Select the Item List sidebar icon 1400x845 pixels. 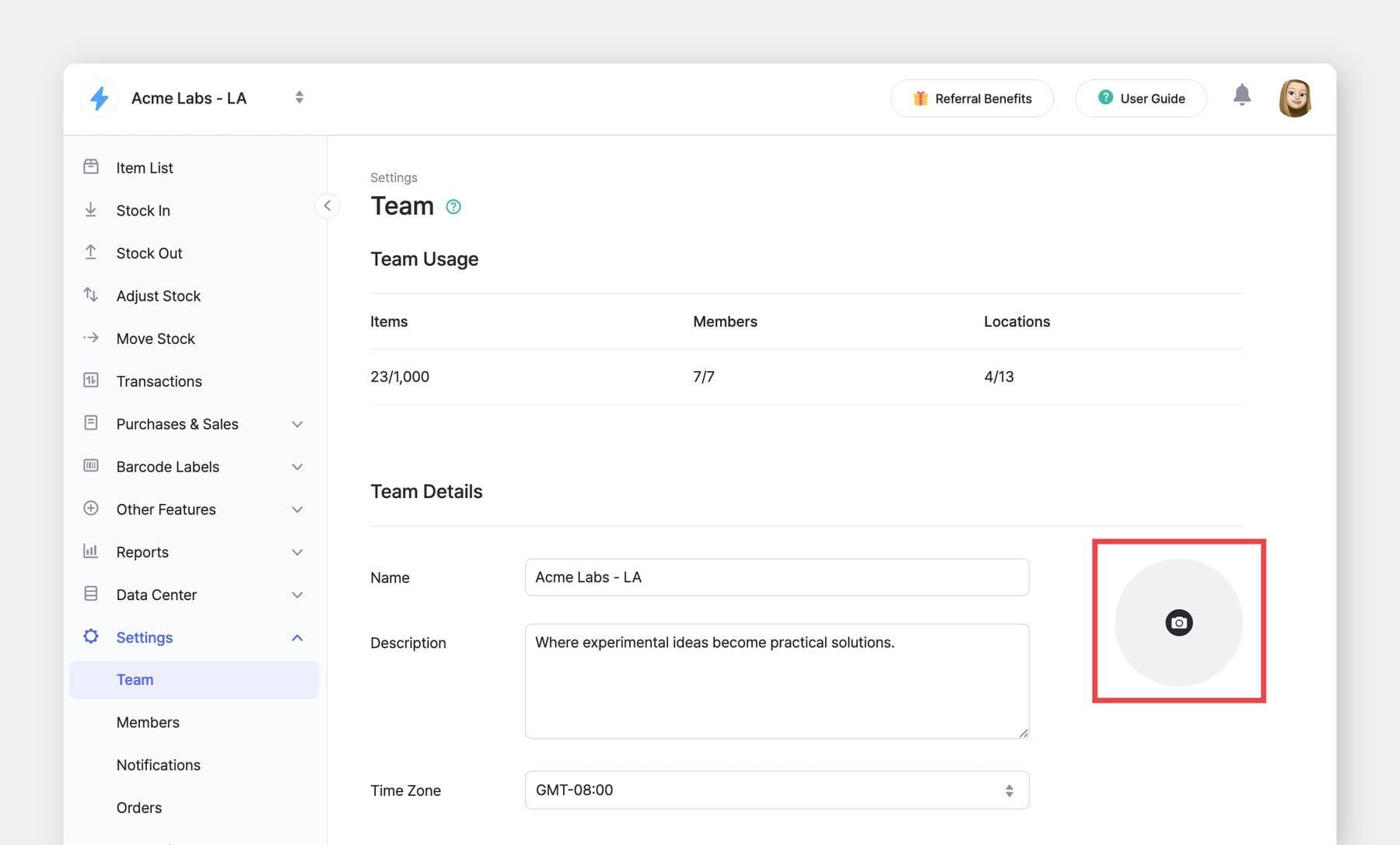(x=91, y=167)
